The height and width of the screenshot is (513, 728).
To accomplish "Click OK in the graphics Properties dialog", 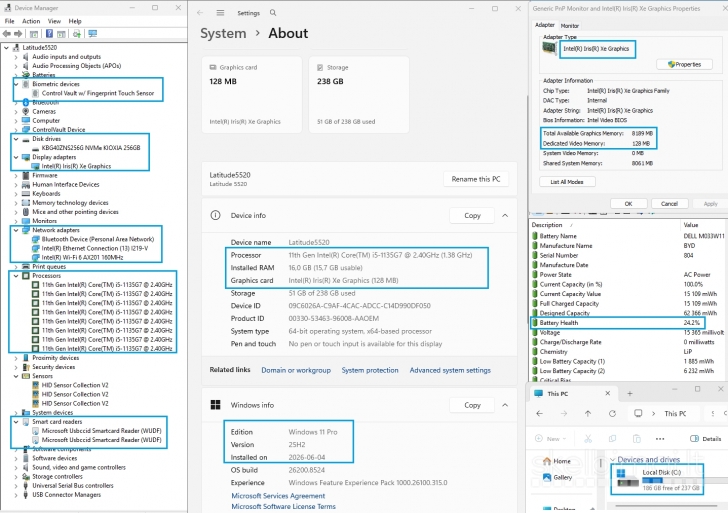I will pyautogui.click(x=628, y=203).
